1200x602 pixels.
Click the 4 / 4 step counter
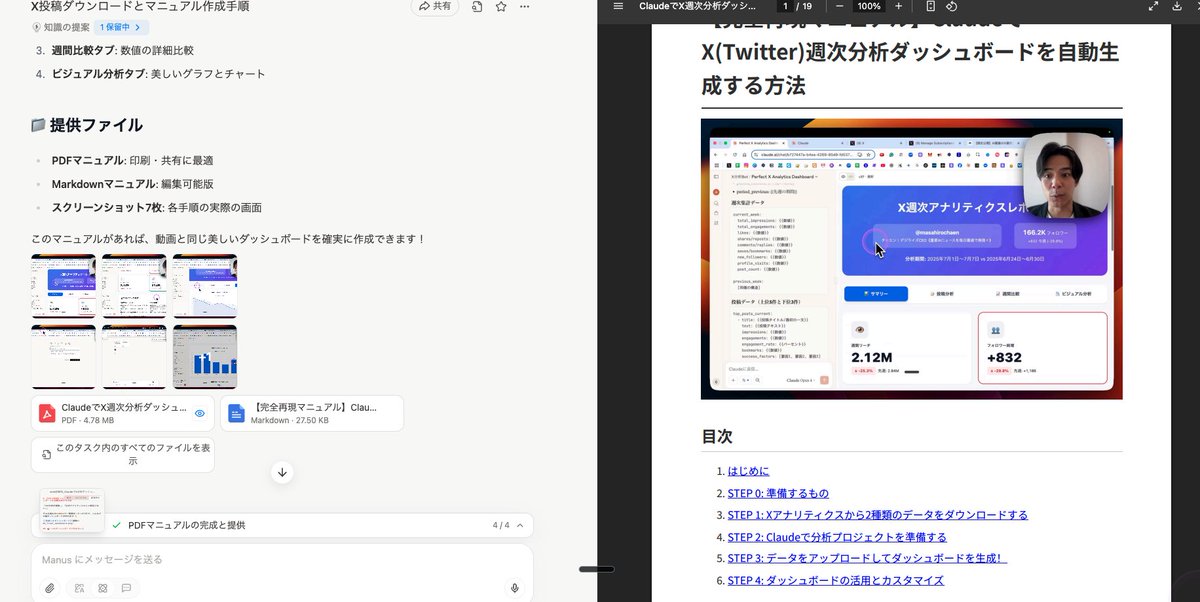[x=501, y=525]
